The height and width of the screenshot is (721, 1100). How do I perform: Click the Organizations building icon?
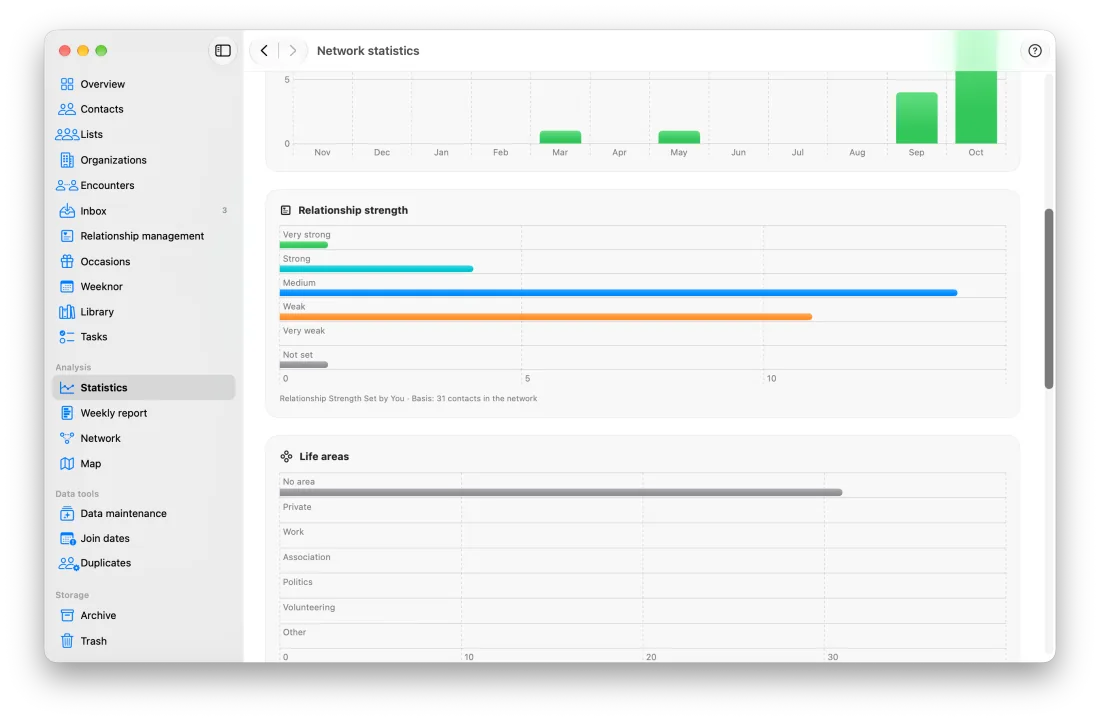(67, 160)
